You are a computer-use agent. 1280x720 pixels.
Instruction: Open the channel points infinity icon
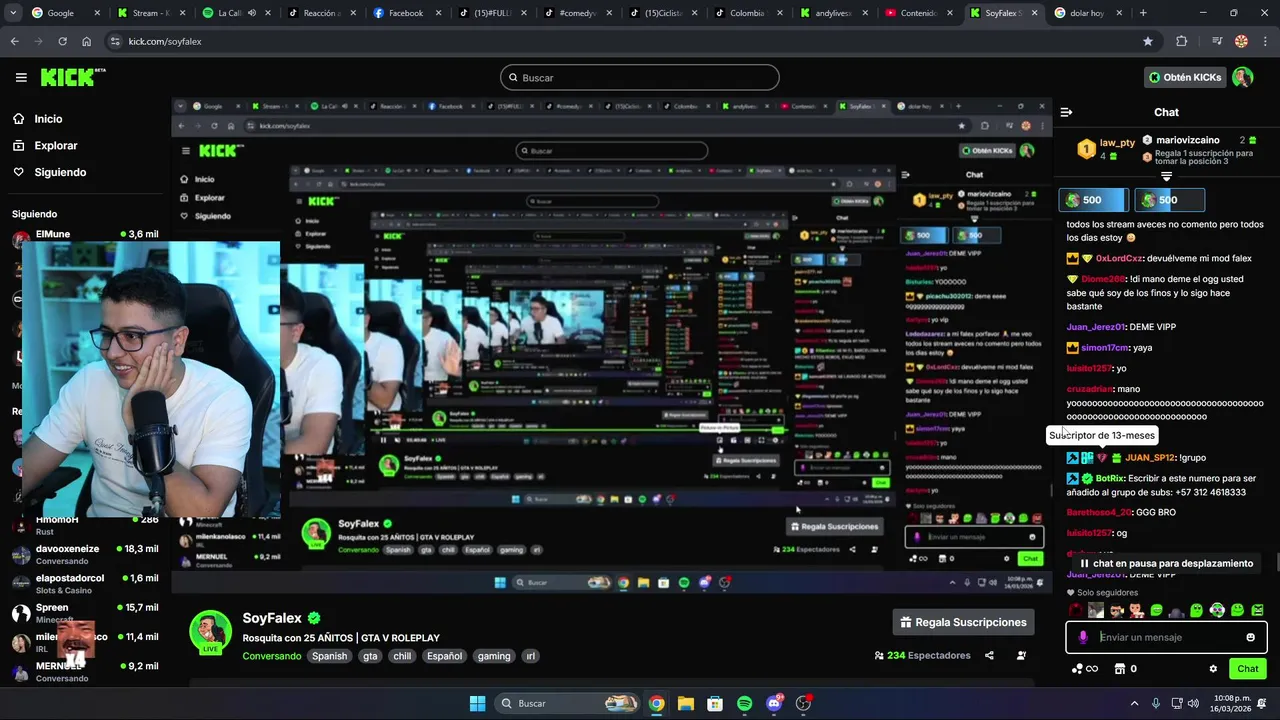1085,669
